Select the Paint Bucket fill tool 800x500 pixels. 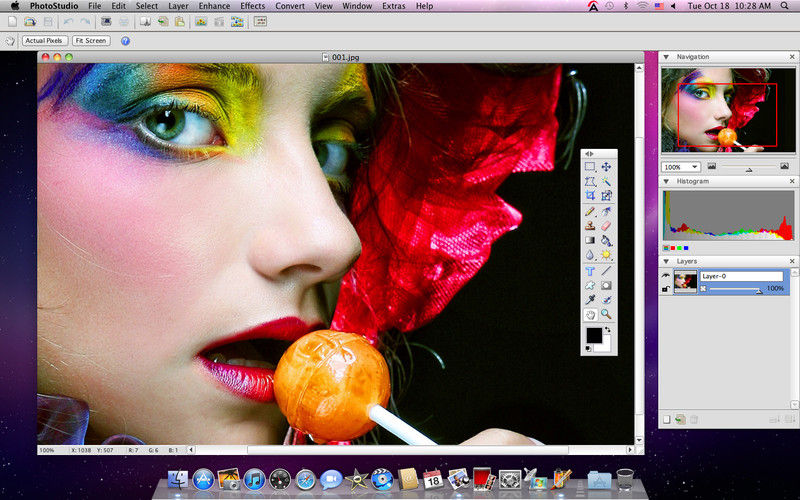pyautogui.click(x=607, y=241)
